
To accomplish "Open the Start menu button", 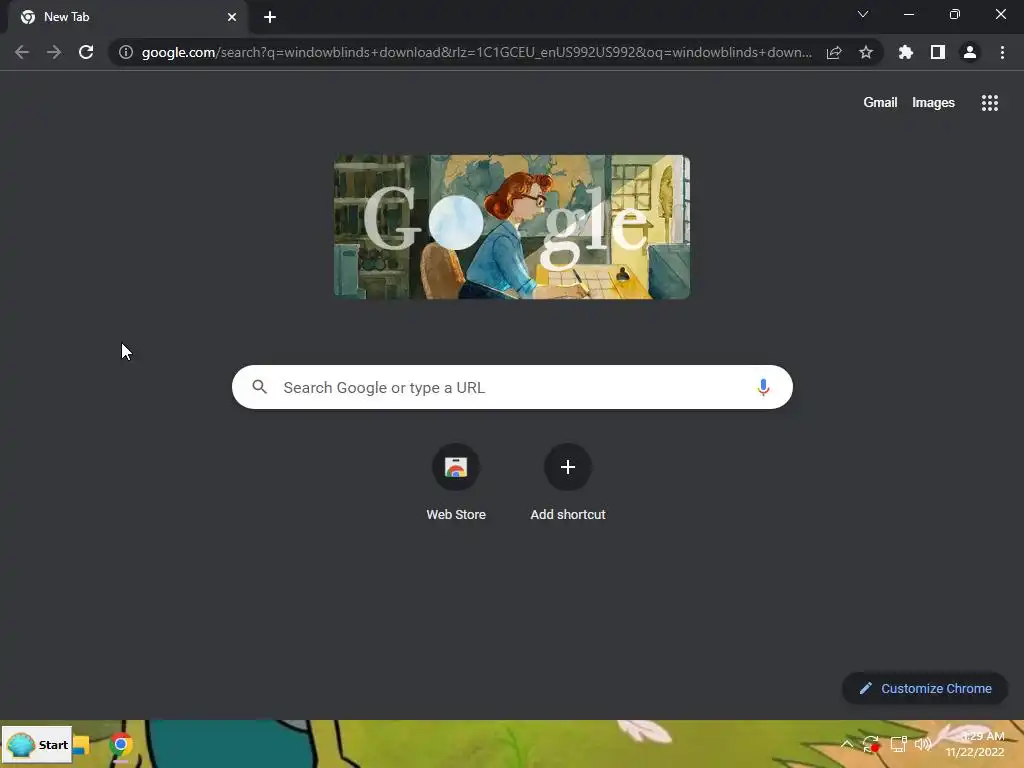I will [37, 744].
